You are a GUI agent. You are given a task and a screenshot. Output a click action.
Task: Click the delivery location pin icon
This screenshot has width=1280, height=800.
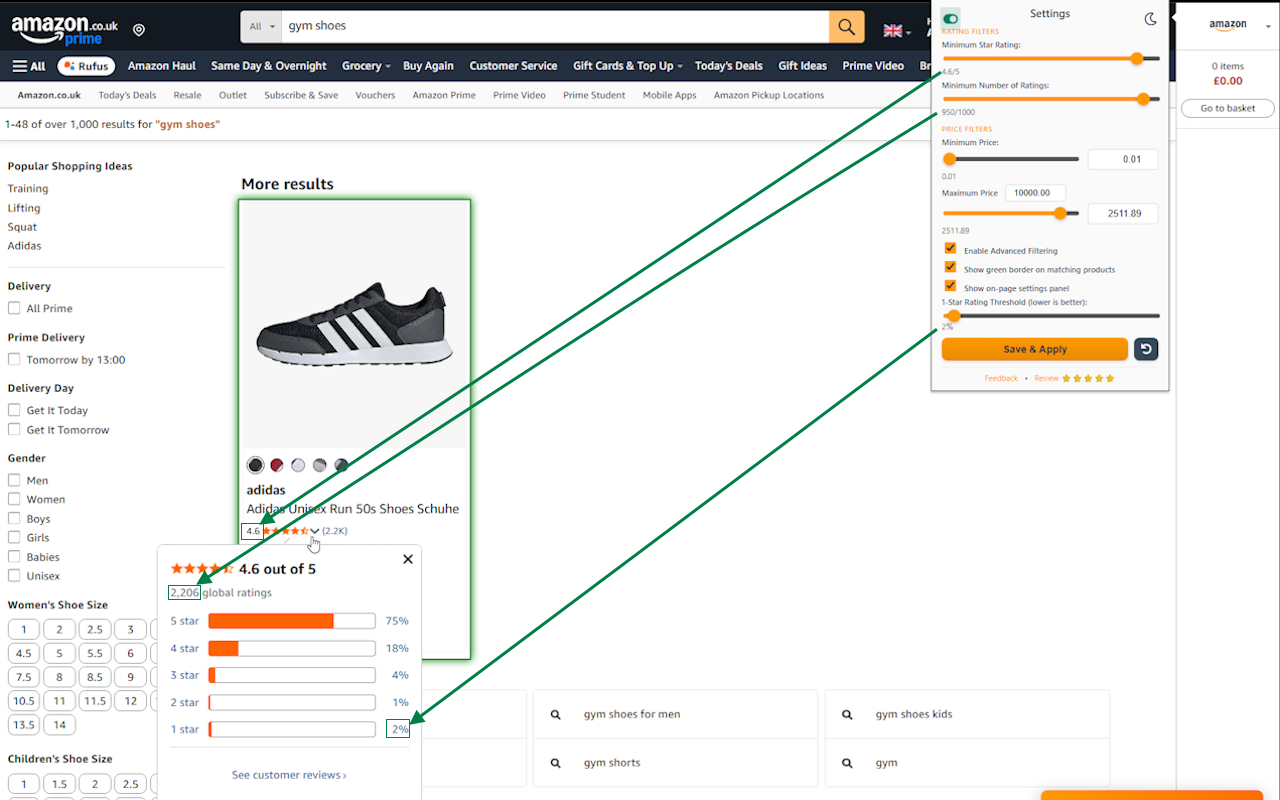tap(139, 31)
